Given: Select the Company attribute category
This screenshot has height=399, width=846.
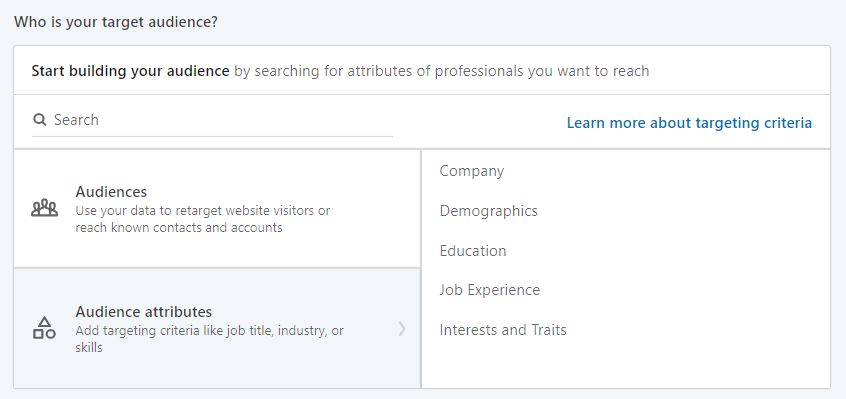Looking at the screenshot, I should [x=472, y=171].
